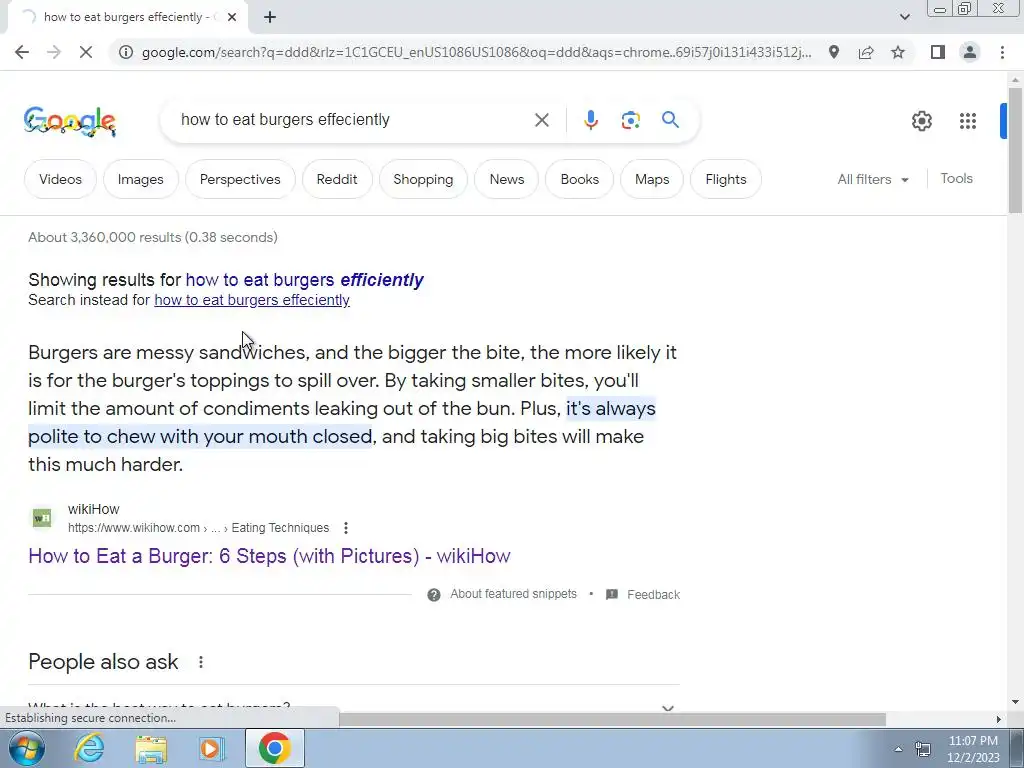Screen dimensions: 1024x768
Task: Close the current search tab
Action: [232, 17]
